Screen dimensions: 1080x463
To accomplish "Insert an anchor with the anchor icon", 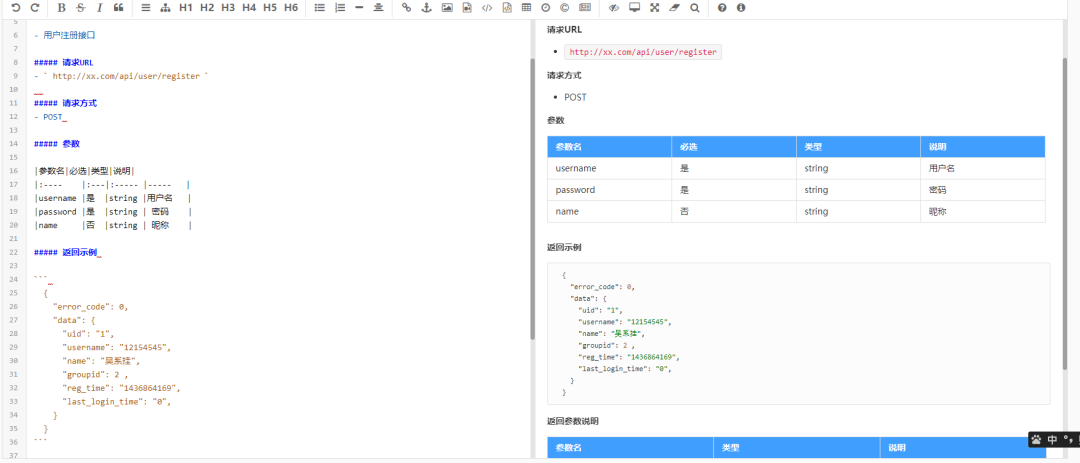I will click(x=425, y=8).
